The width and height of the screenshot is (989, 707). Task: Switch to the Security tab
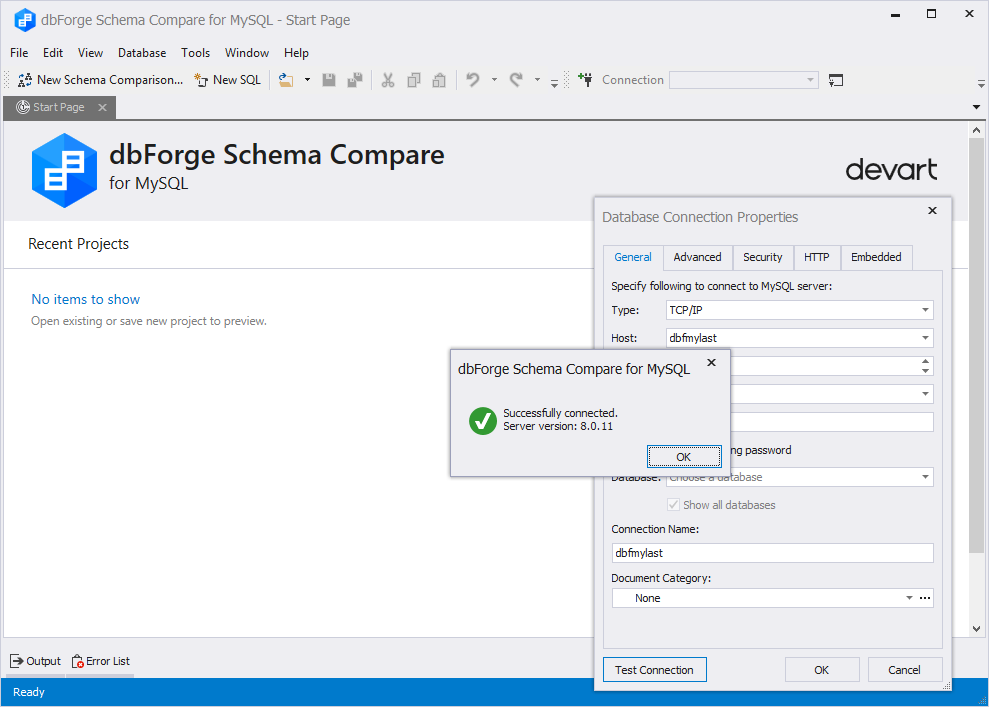coord(762,257)
